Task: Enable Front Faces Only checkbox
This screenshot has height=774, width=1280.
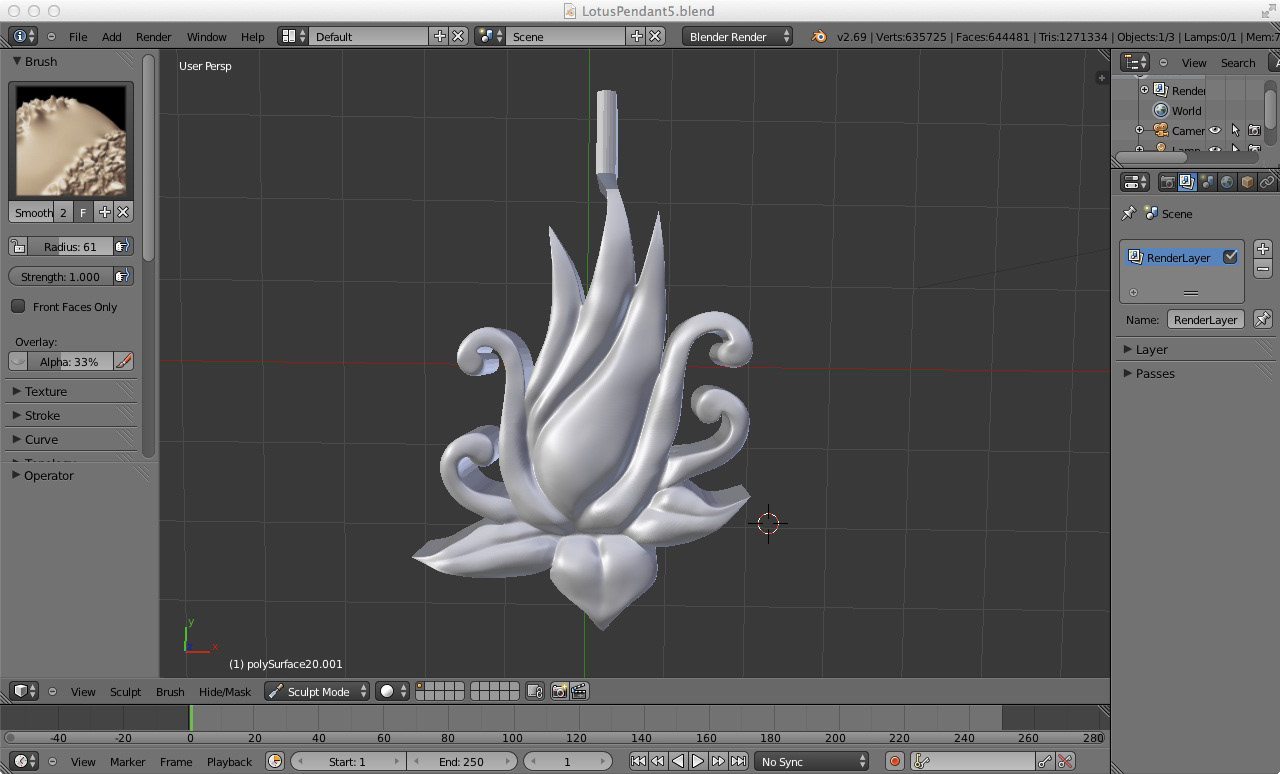Action: click(18, 306)
